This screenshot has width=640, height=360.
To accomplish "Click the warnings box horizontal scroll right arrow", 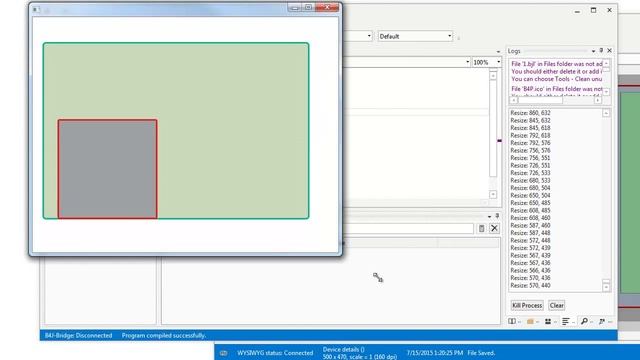I will (x=598, y=100).
